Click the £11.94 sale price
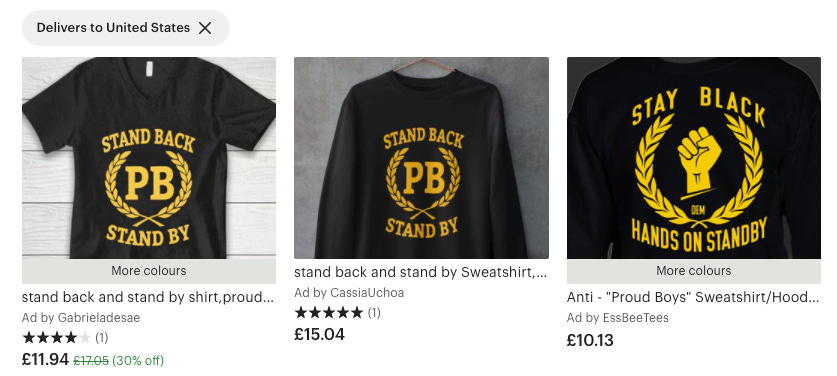This screenshot has width=837, height=376. click(x=45, y=359)
